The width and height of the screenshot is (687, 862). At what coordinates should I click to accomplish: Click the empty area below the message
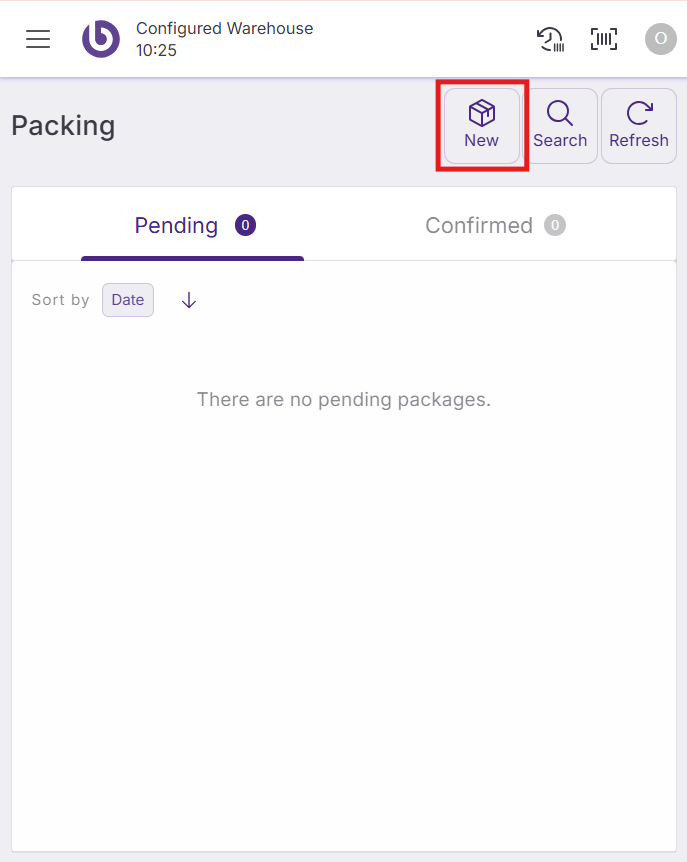(x=344, y=620)
